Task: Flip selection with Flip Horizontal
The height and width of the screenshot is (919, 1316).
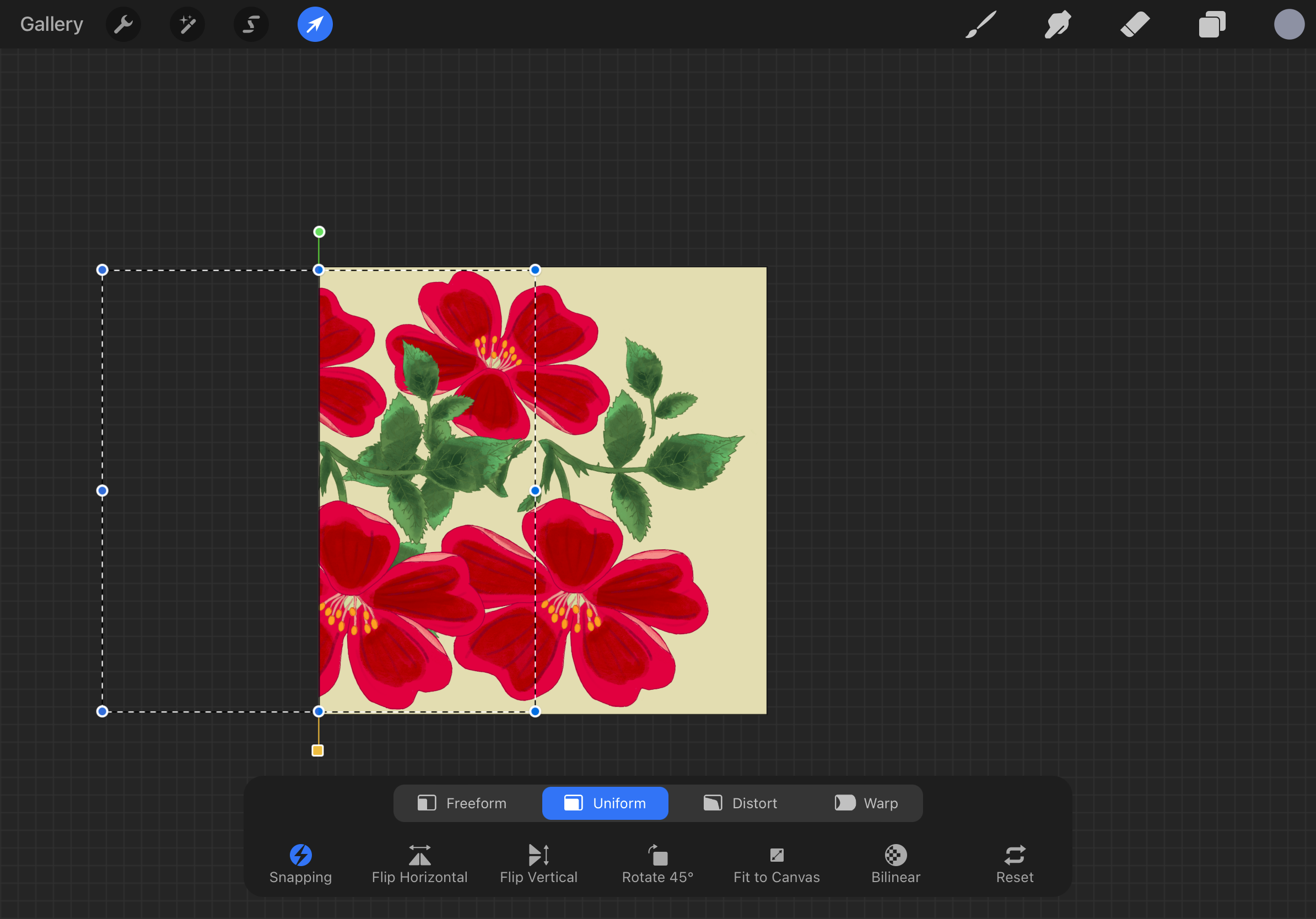Action: (x=419, y=864)
